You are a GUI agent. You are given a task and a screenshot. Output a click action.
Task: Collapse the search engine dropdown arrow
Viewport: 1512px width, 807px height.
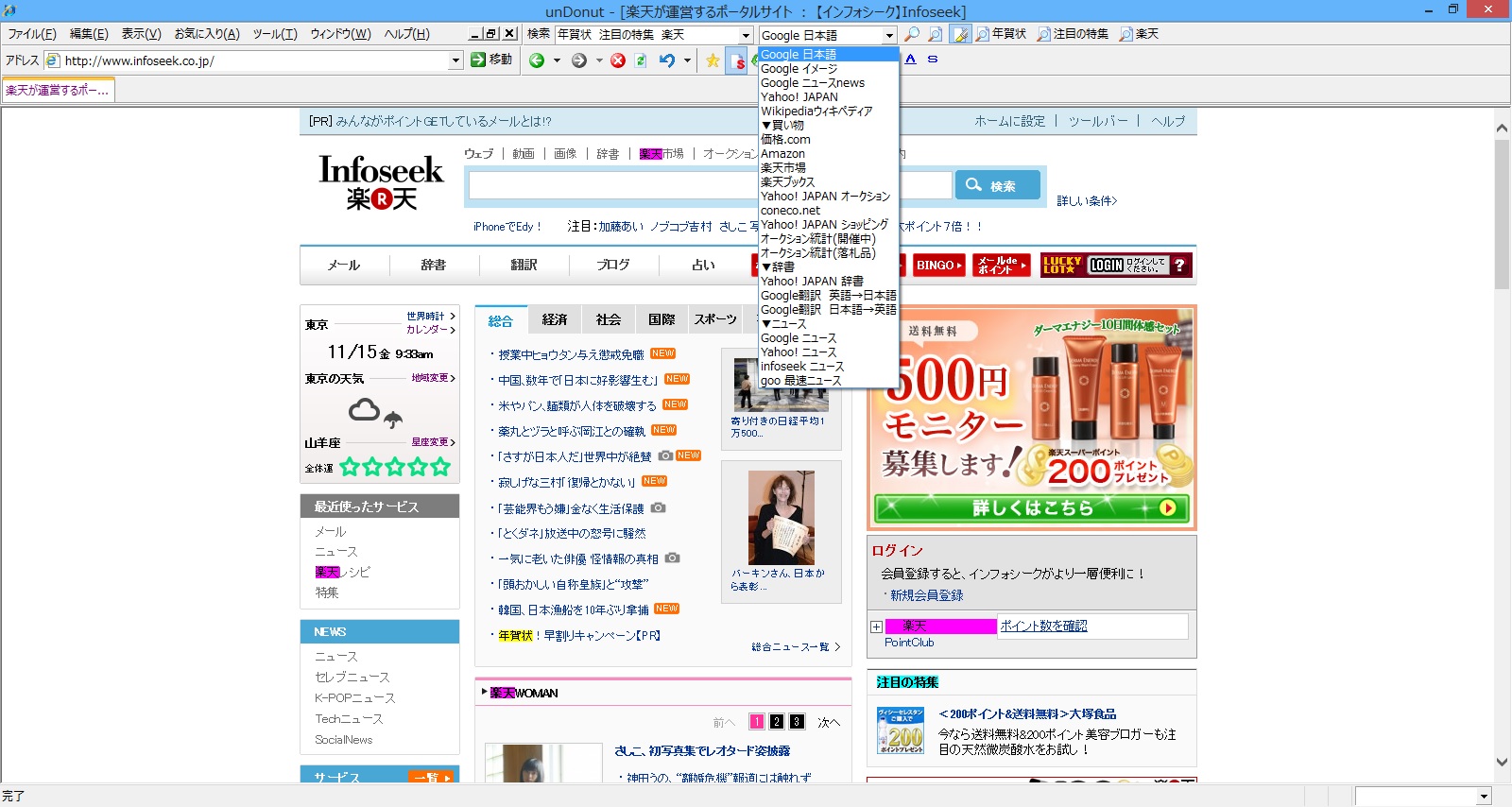[889, 35]
